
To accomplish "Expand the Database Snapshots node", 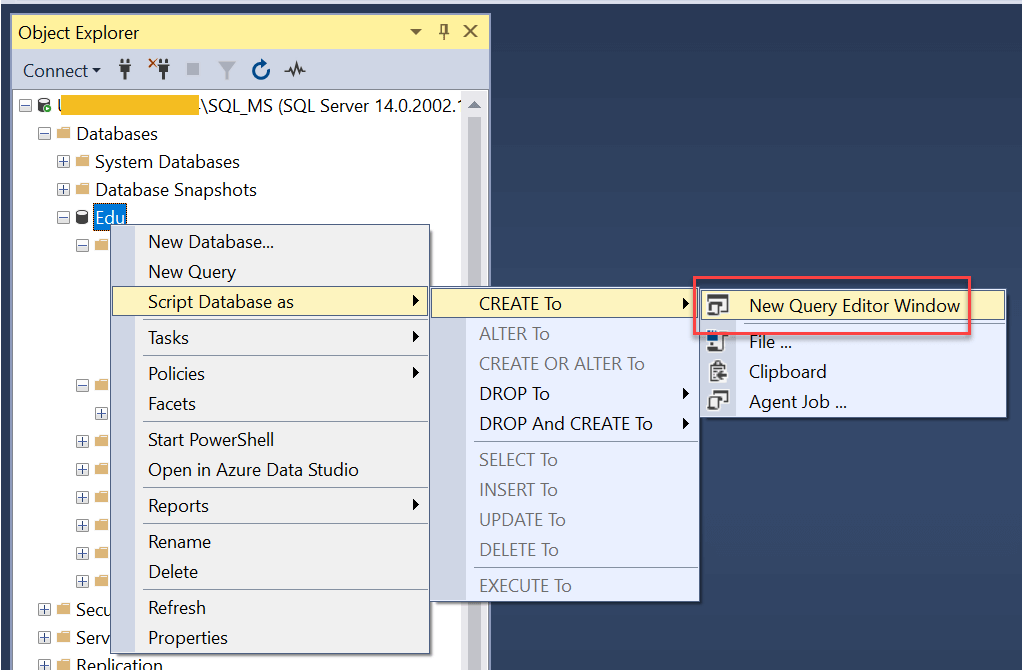I will click(64, 190).
